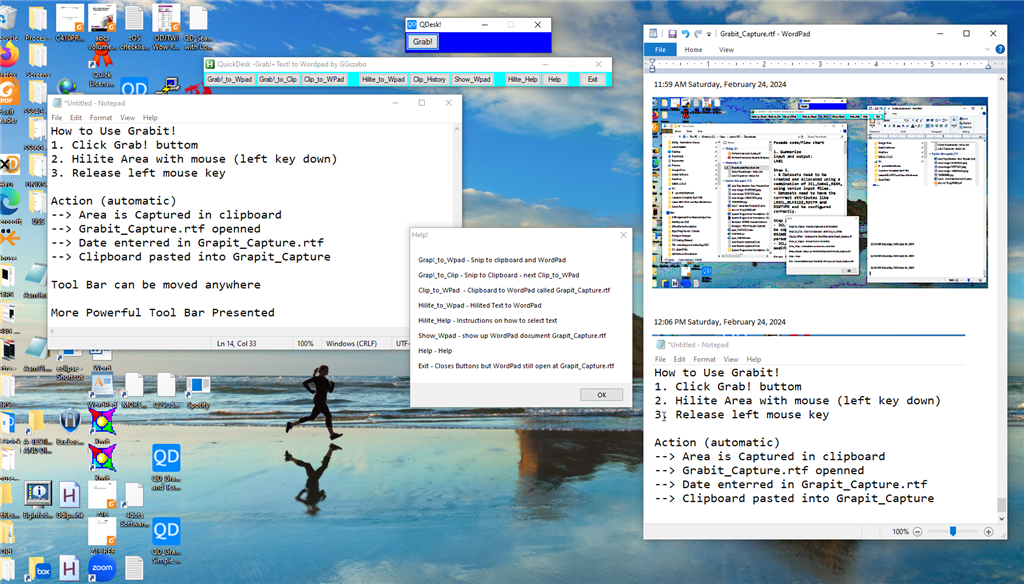Viewport: 1024px width, 584px height.
Task: Click 'Ln 14, Col 33' in Notepad status bar
Action: coord(236,343)
